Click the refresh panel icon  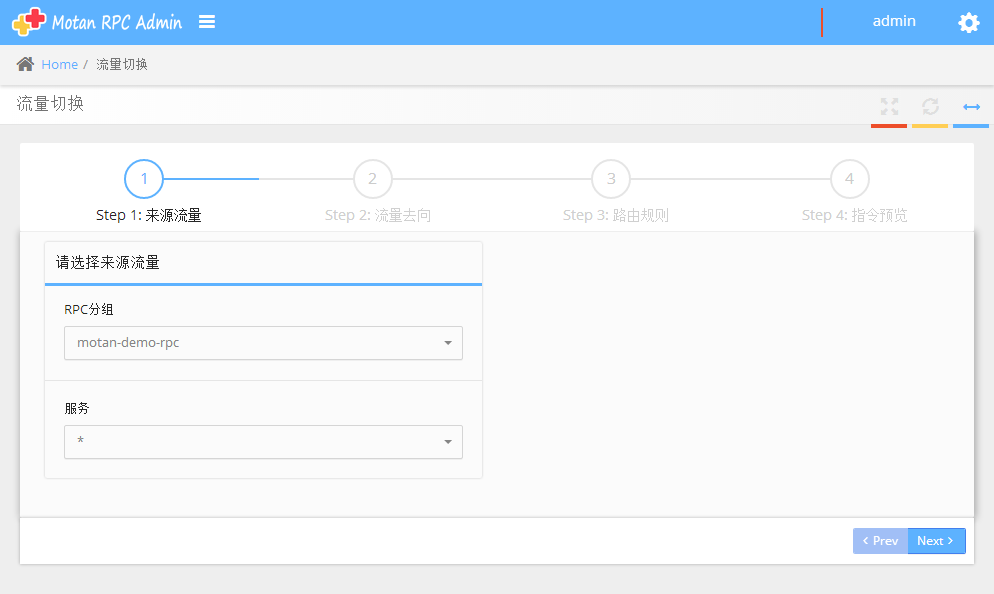click(x=930, y=106)
